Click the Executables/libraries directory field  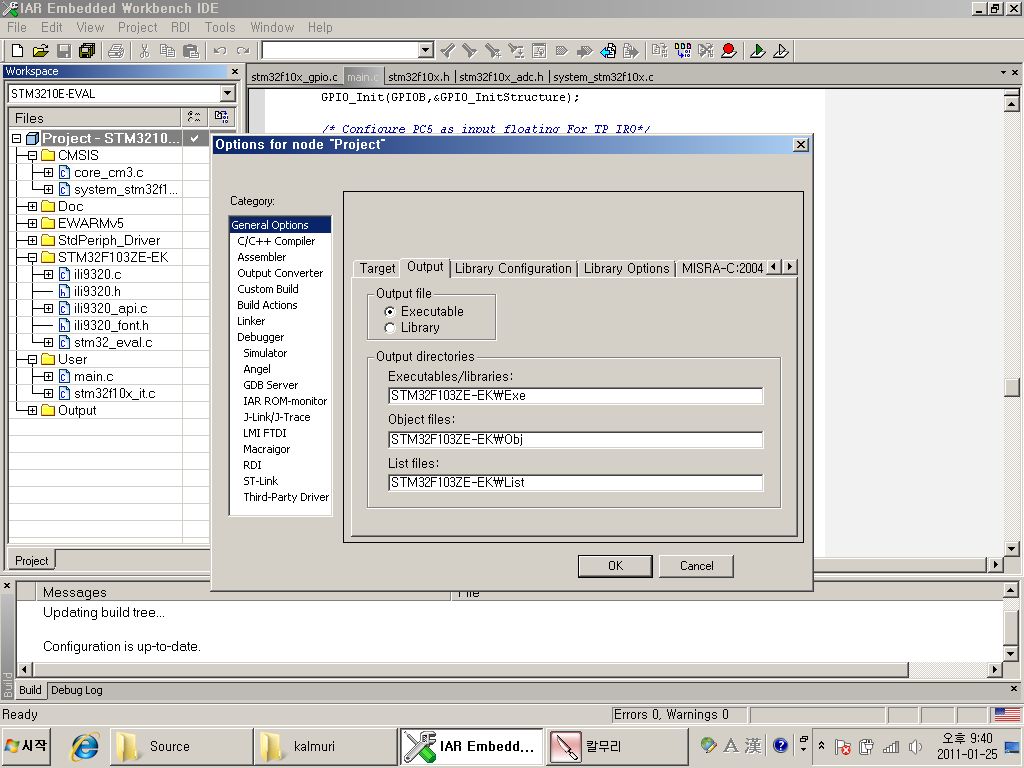tap(575, 396)
